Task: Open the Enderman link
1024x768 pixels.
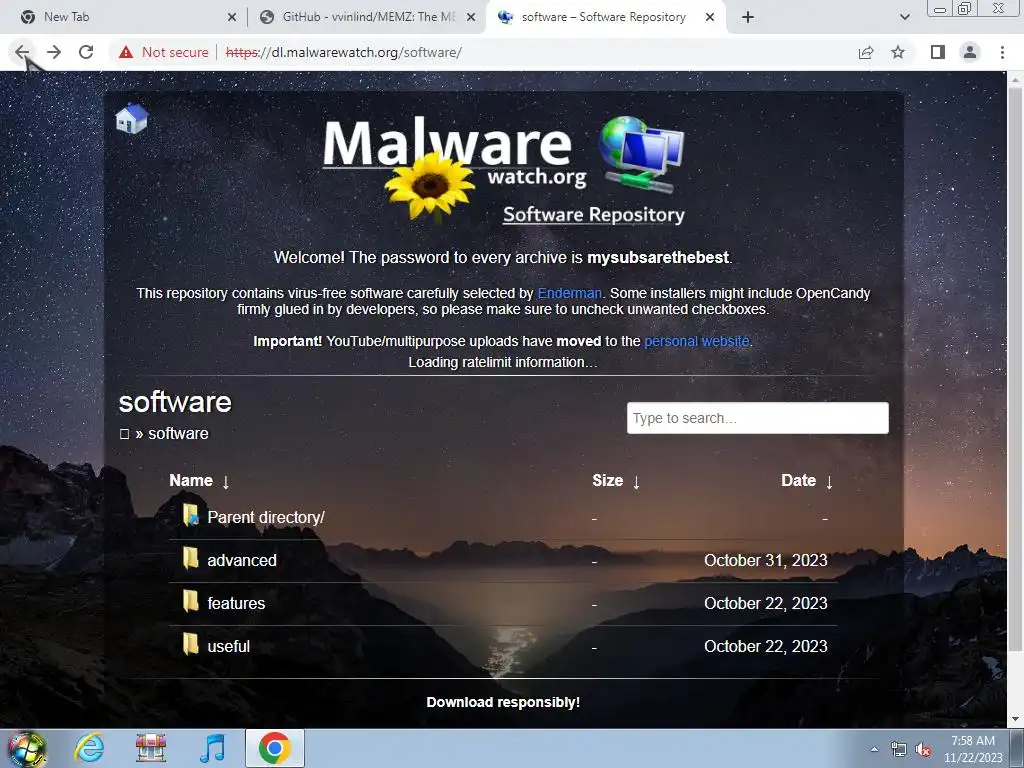Action: click(569, 293)
